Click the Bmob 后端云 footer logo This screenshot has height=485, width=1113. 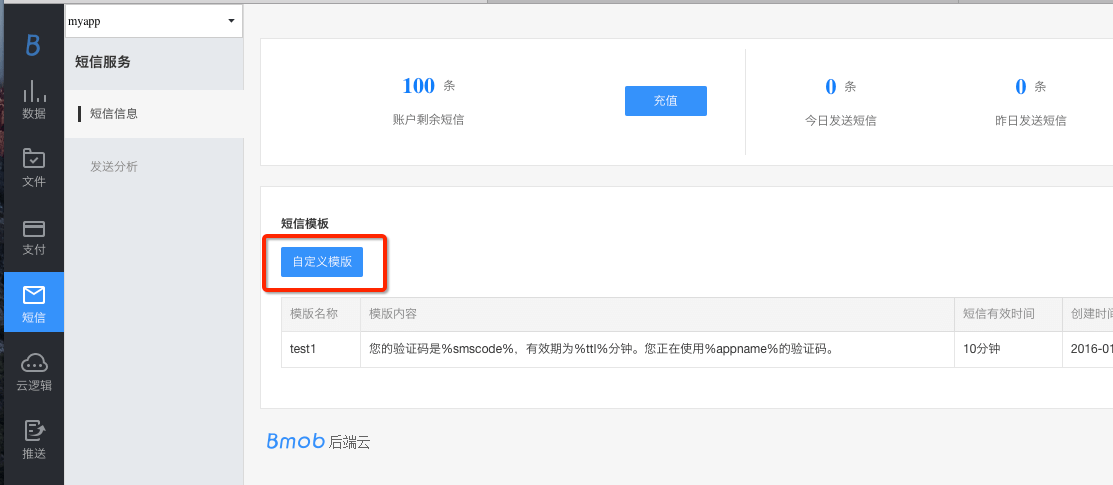click(318, 442)
